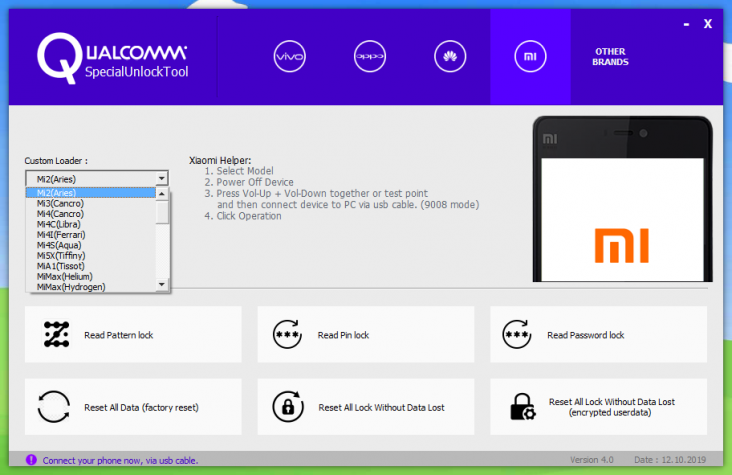Choose MiMax(Hydrogen) loader
Viewport: 732px width, 475px height.
coord(91,287)
